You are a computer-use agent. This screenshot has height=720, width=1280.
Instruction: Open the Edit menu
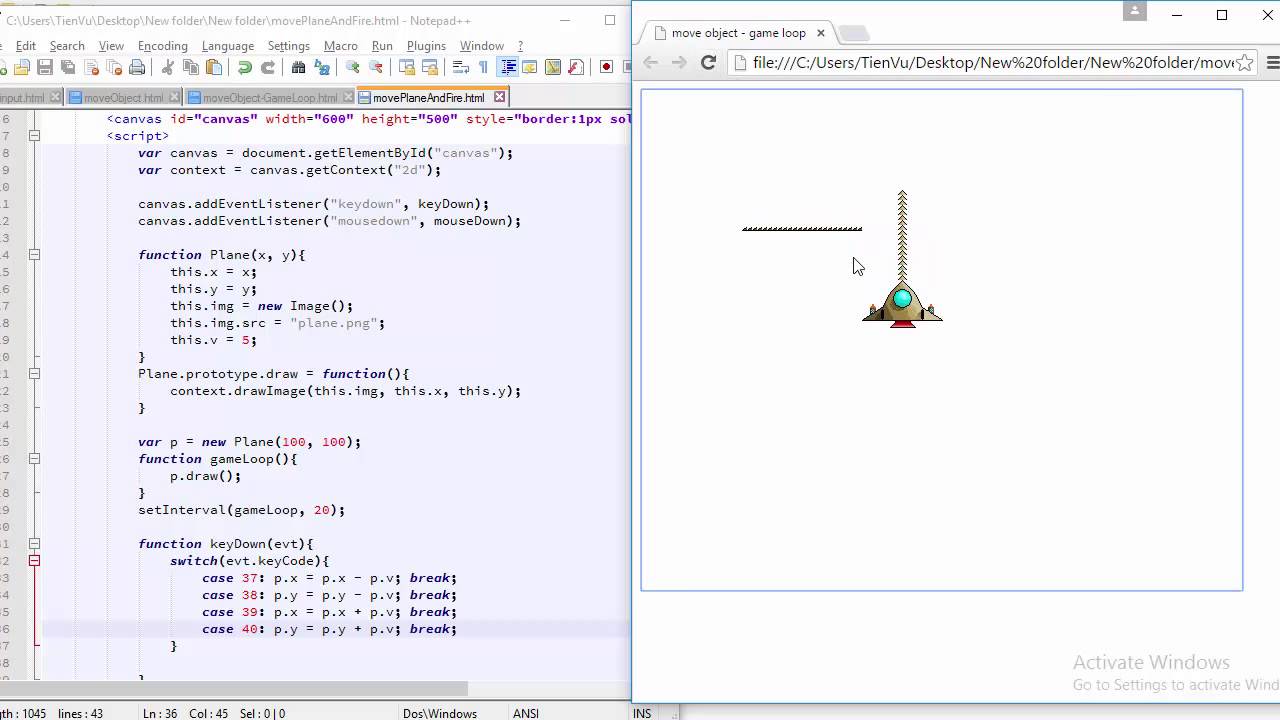point(26,46)
